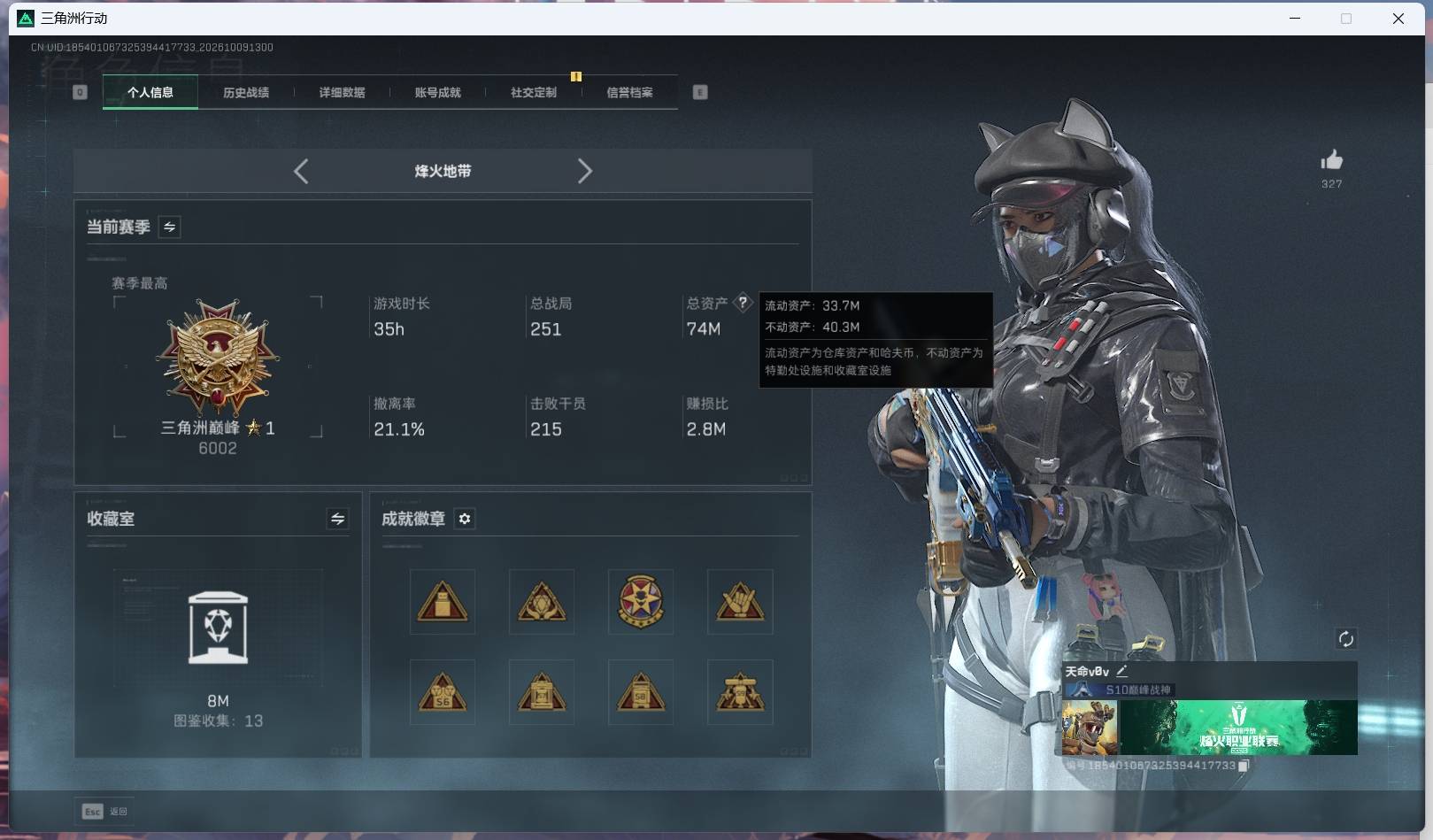Switch to the 信誉档案 tab

pyautogui.click(x=629, y=92)
